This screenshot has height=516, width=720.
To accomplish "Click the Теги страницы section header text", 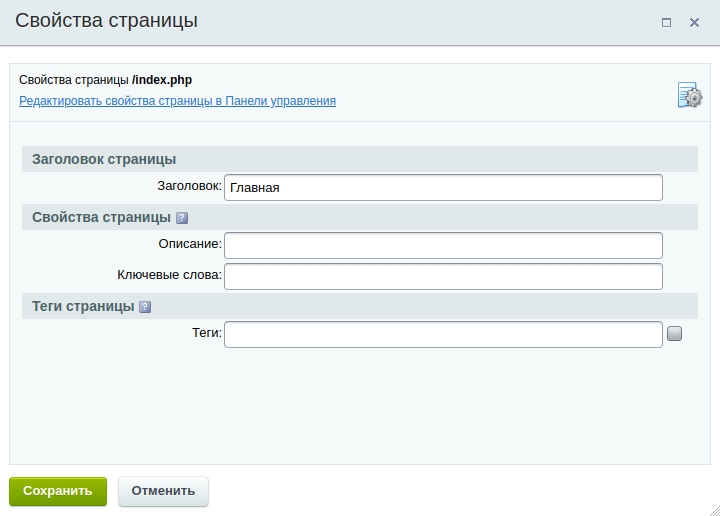I will 83,306.
